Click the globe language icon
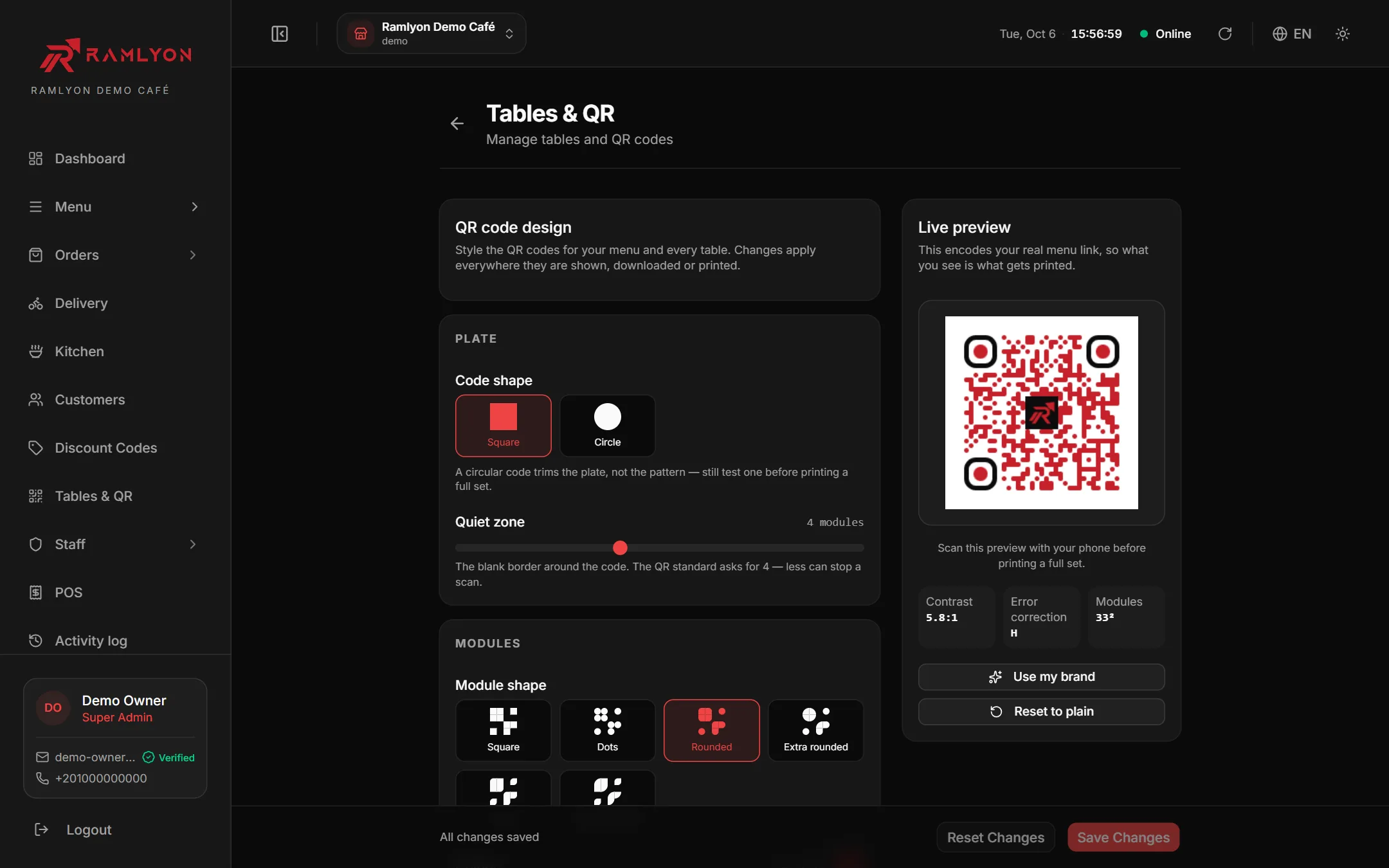The width and height of the screenshot is (1389, 868). point(1280,33)
